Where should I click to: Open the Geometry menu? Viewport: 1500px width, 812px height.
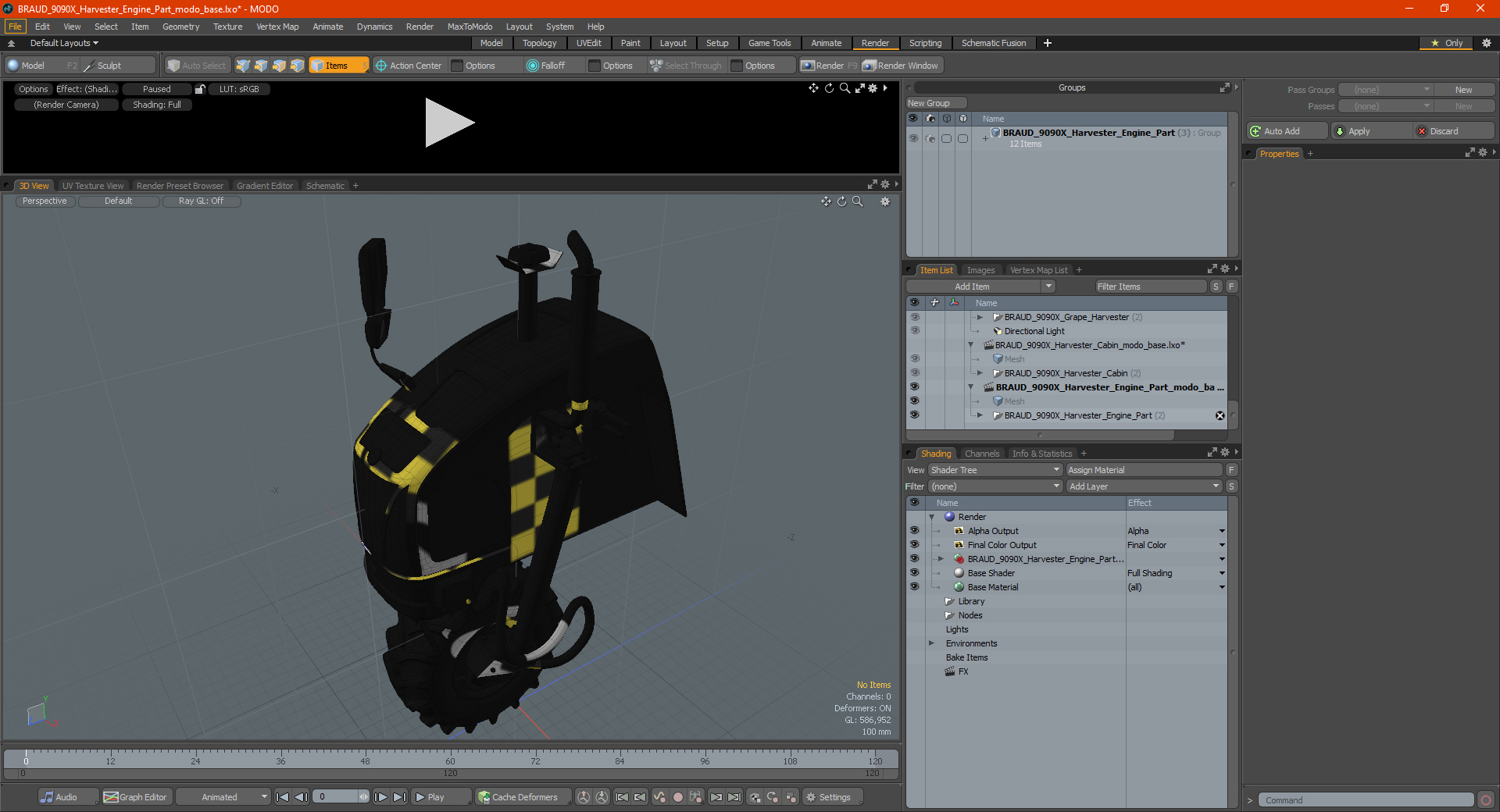(x=180, y=27)
